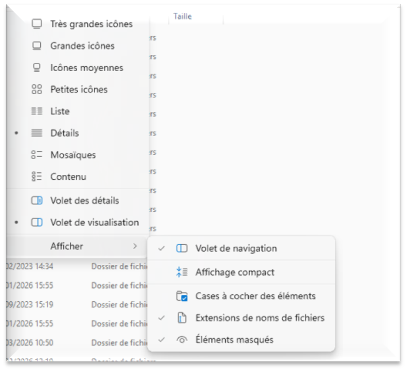Select row dated 02/2023 14:34
Screen dimensions: 407x371
[77, 266]
